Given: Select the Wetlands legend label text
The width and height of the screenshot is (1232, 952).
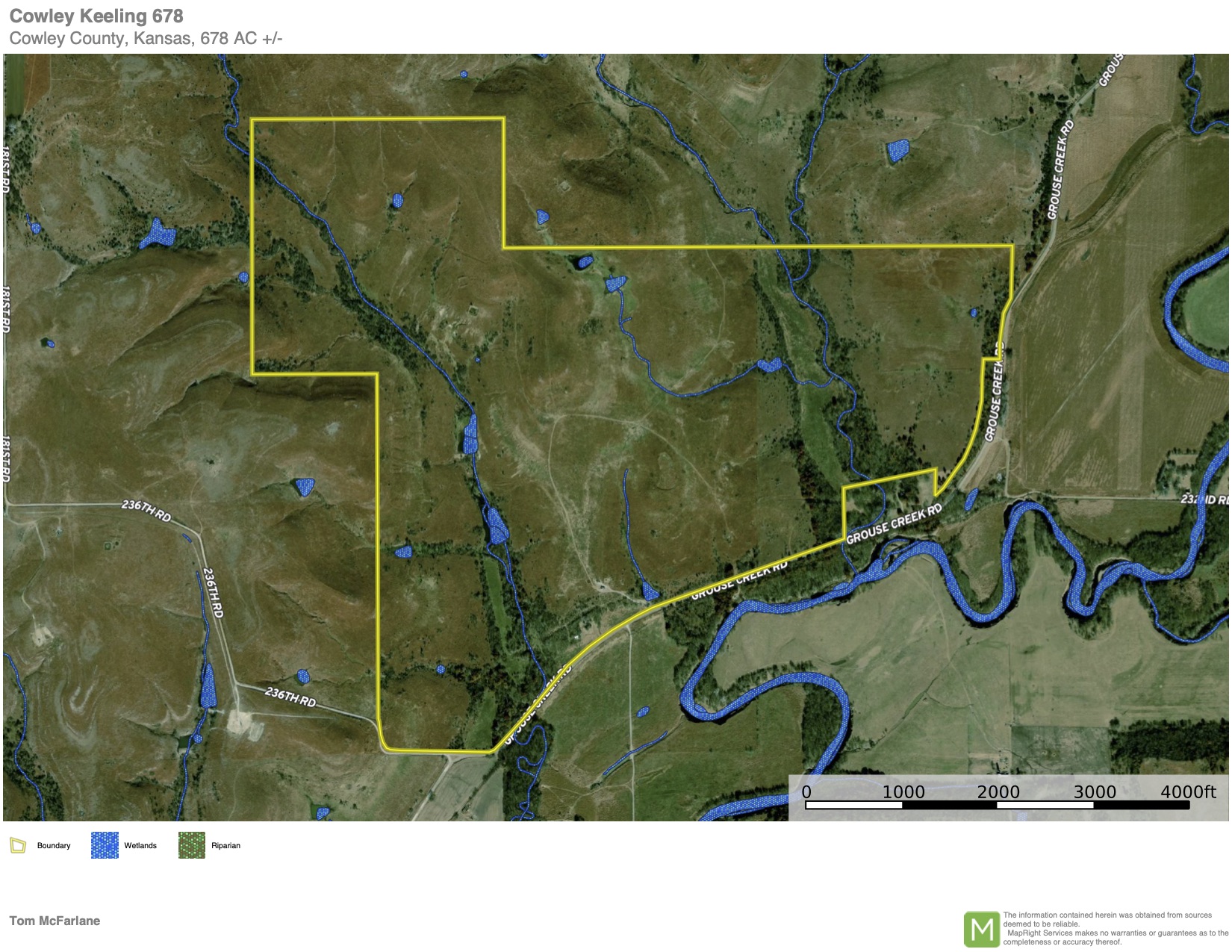Looking at the screenshot, I should pyautogui.click(x=140, y=846).
